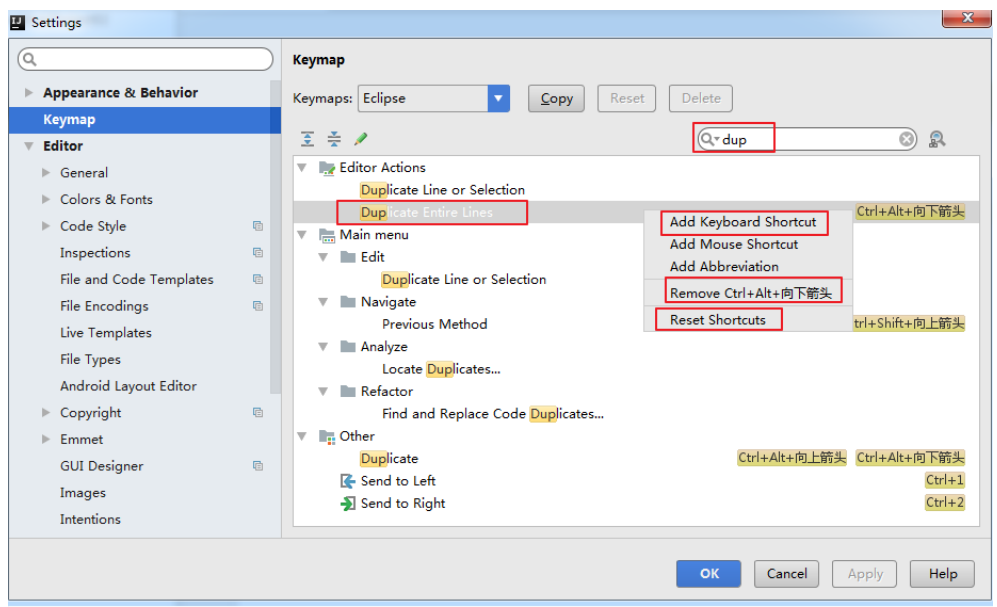Collapse the Editor Actions group
Viewport: 997px width, 607px height.
point(303,168)
